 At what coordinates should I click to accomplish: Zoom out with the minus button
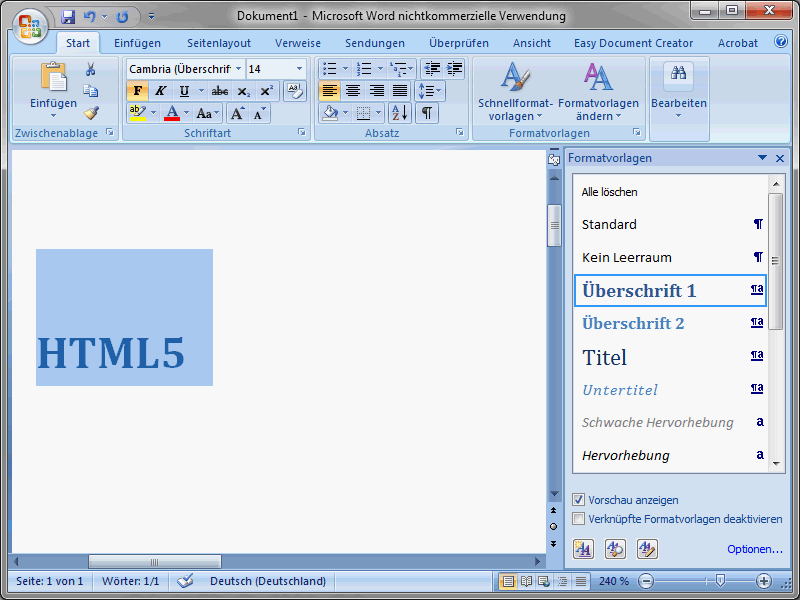[645, 581]
